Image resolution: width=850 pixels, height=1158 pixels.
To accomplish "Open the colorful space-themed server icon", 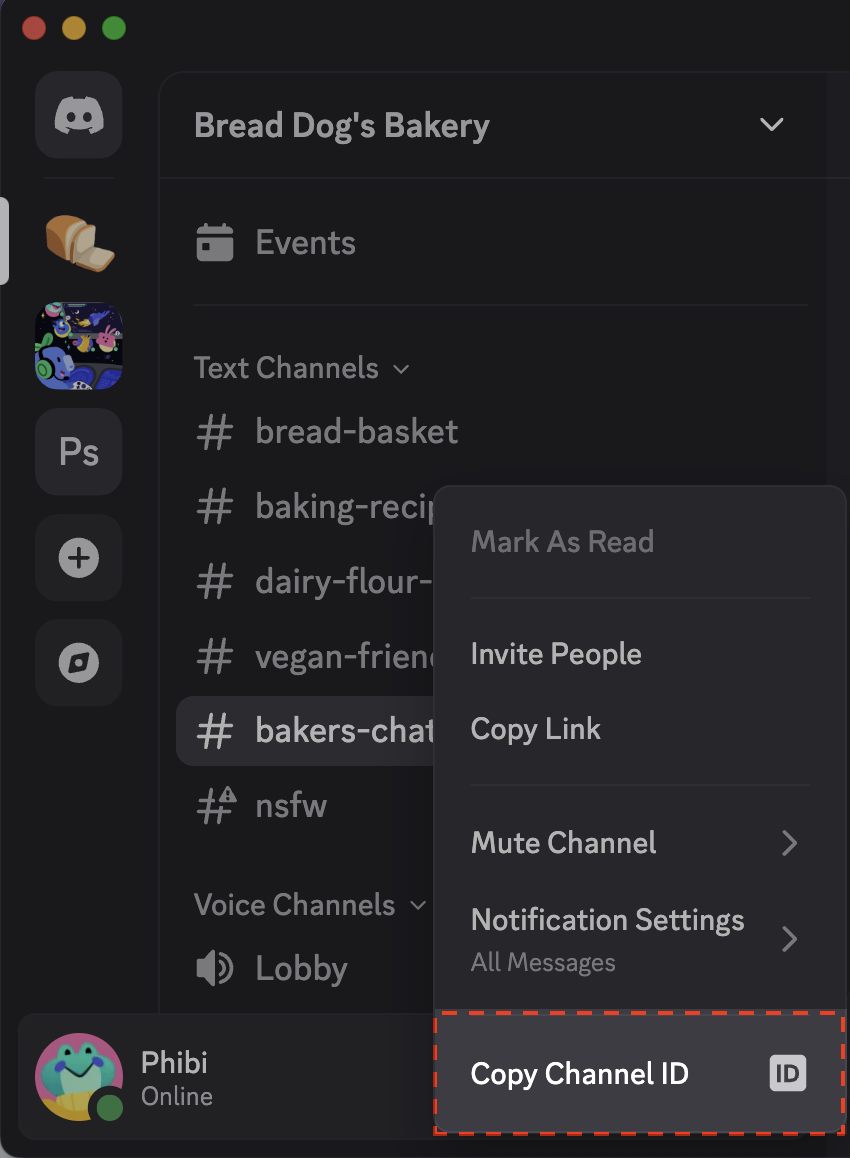I will pos(79,346).
